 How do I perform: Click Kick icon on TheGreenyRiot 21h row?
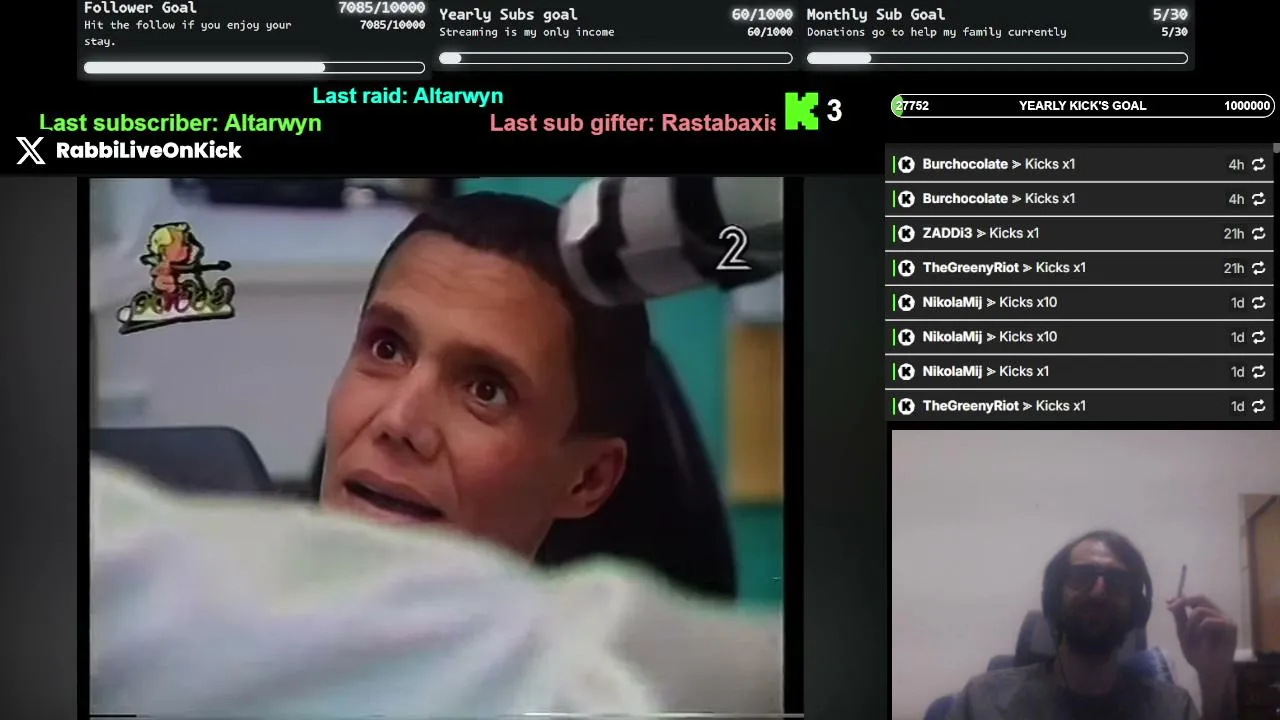[906, 268]
